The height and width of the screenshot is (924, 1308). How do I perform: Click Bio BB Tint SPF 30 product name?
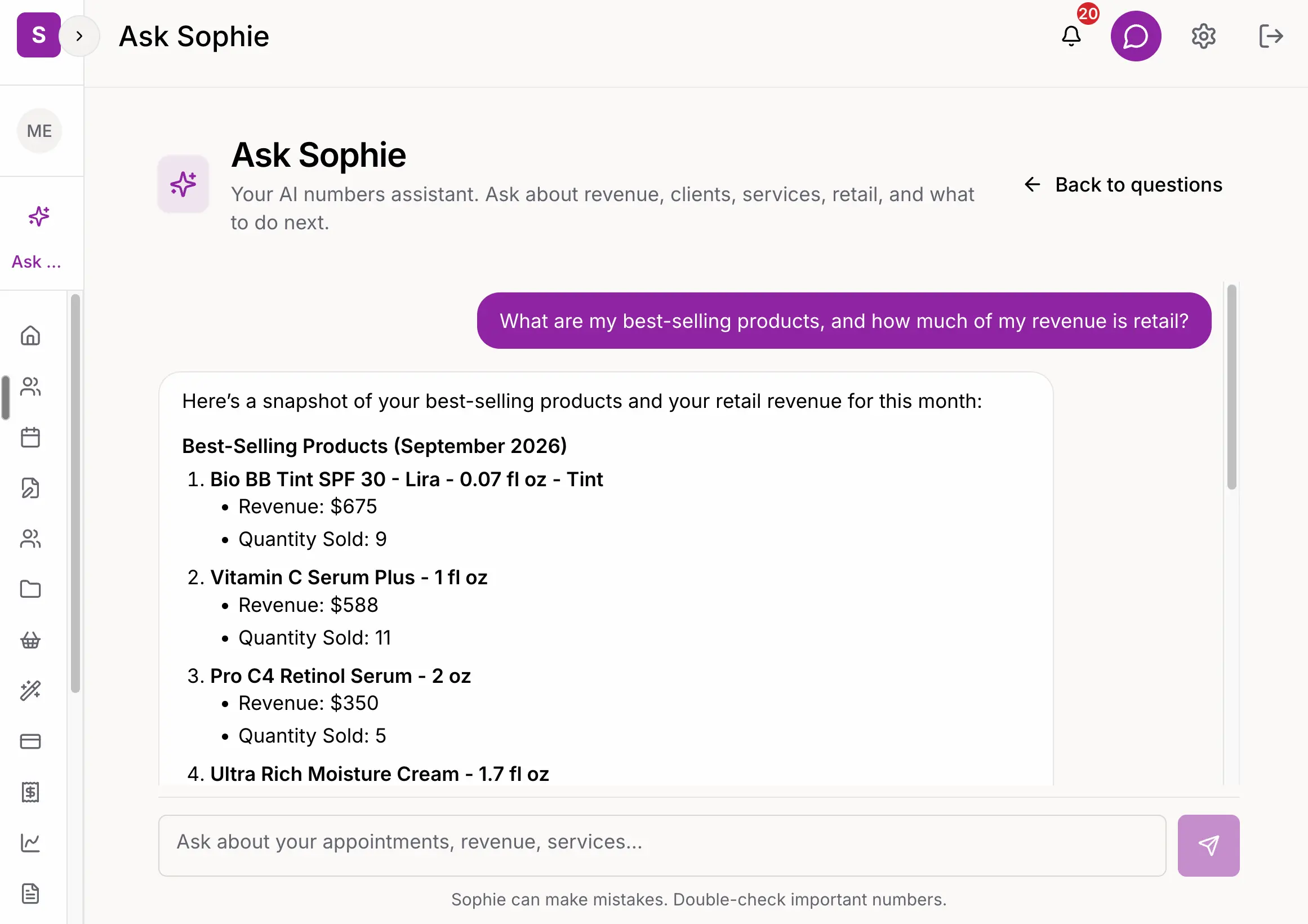tap(406, 479)
